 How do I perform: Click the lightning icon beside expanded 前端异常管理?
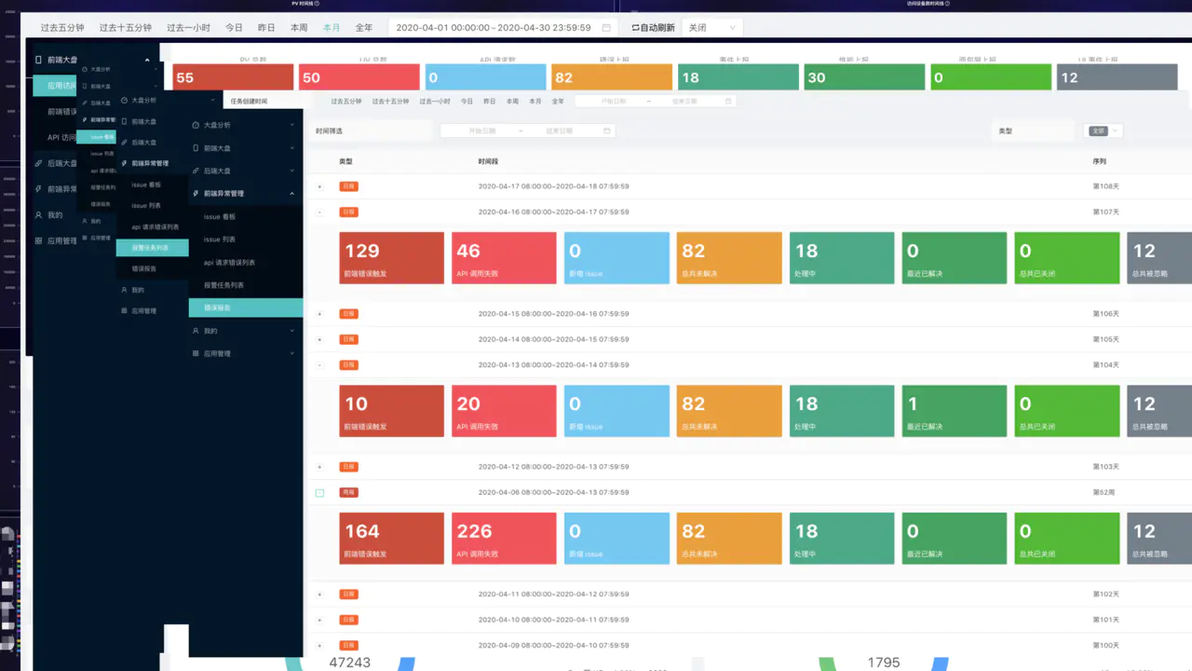pos(195,194)
